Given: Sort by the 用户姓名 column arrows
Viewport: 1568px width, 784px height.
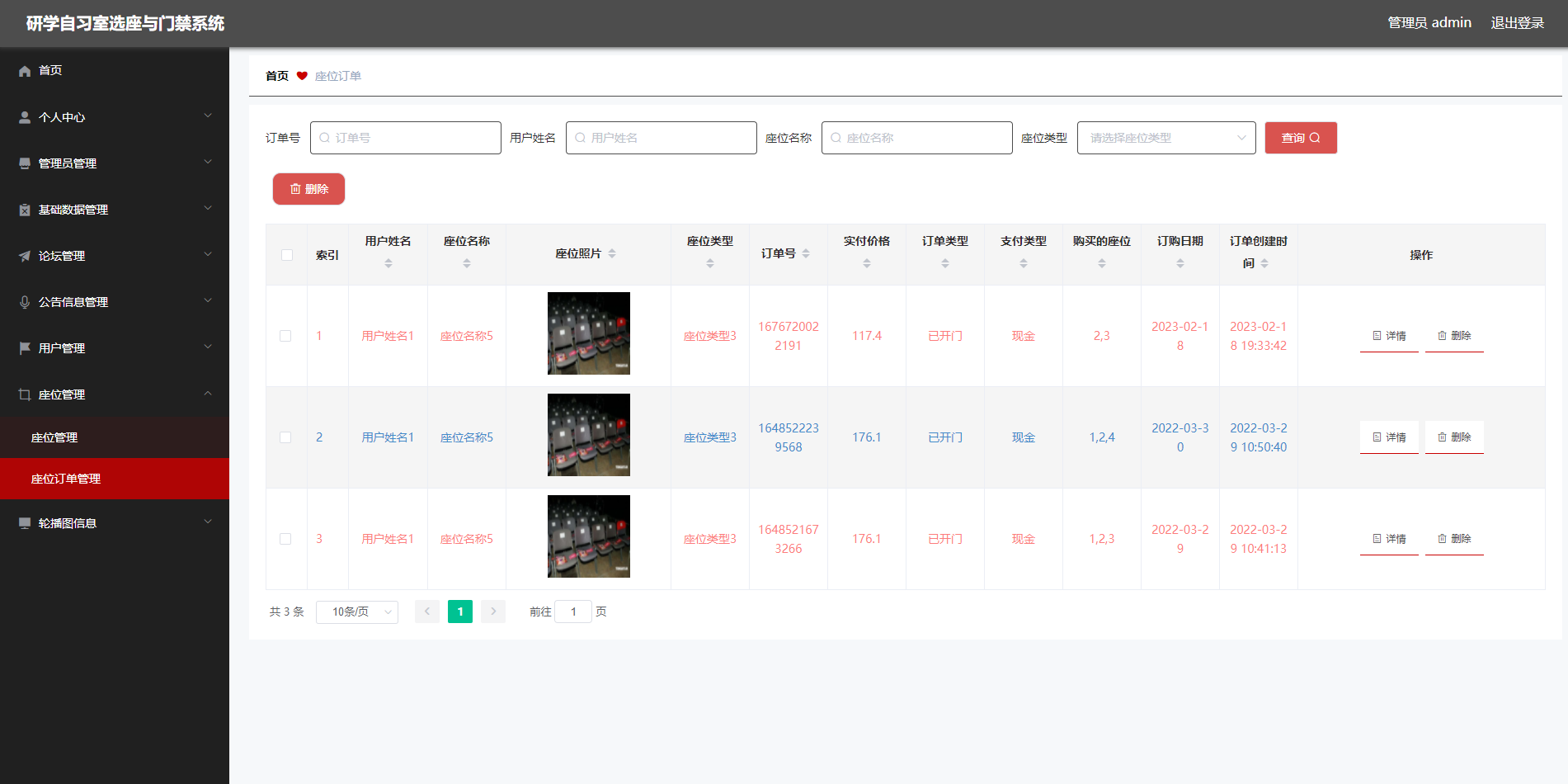Looking at the screenshot, I should click(388, 263).
